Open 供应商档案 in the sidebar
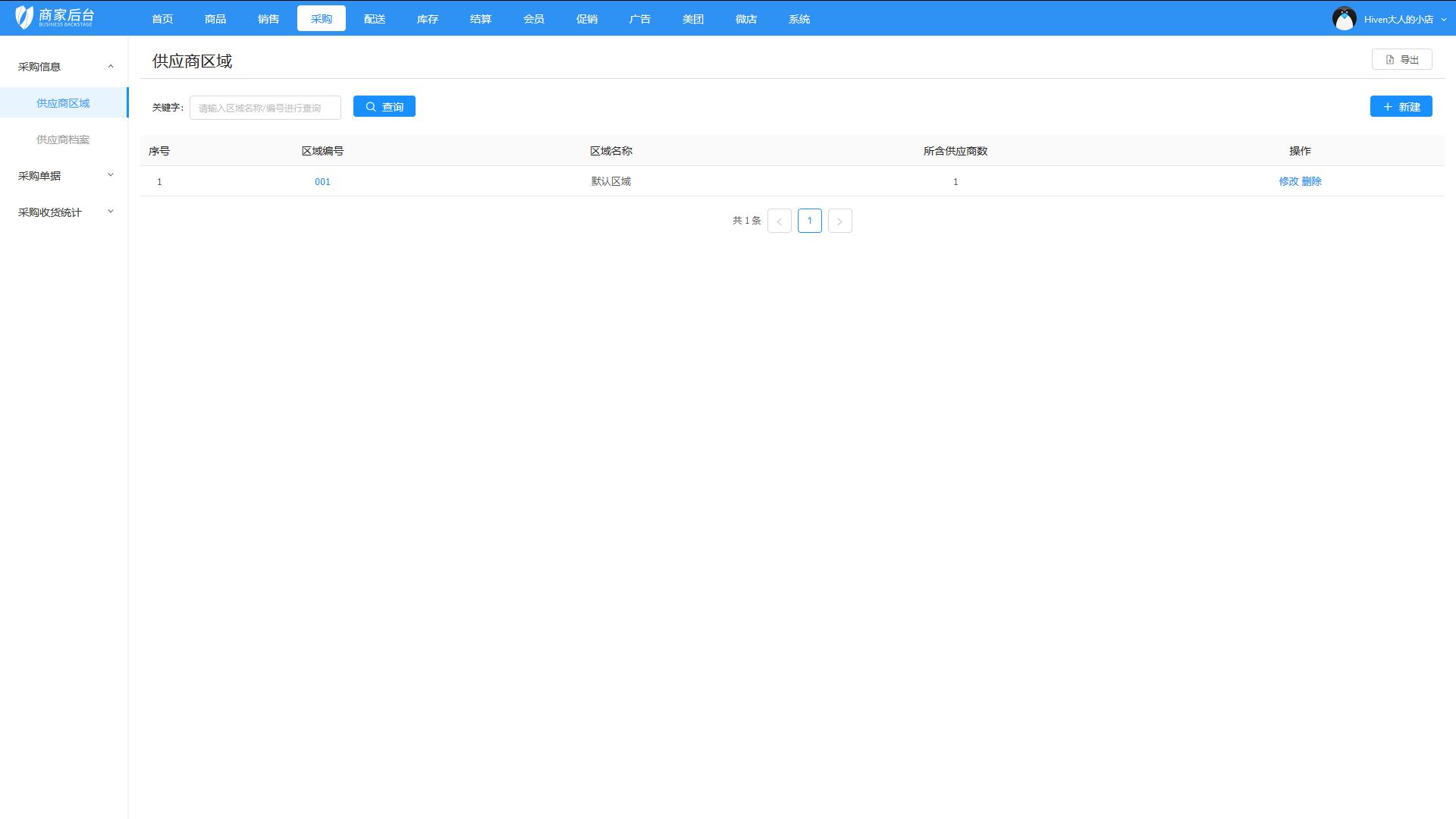This screenshot has height=819, width=1456. coord(63,140)
